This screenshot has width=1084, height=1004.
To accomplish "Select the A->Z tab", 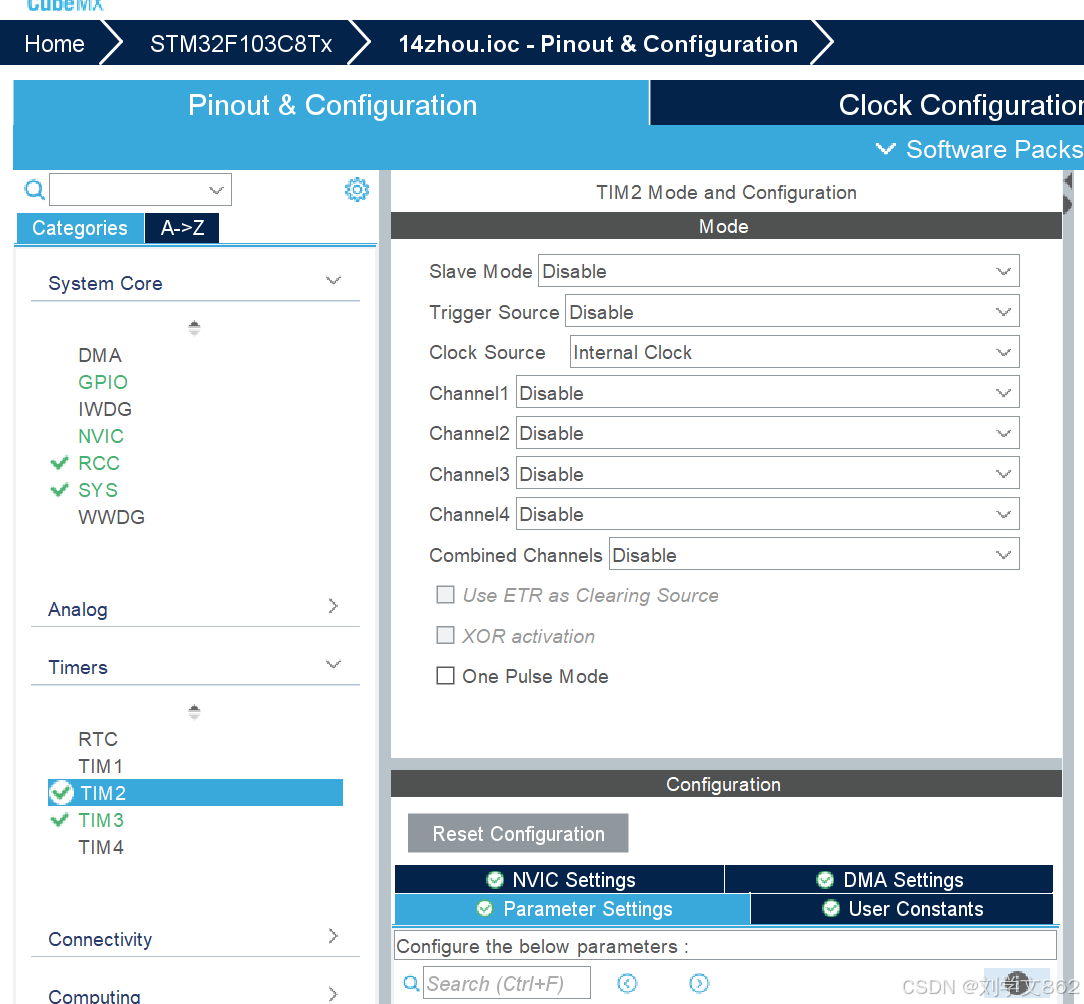I will point(183,227).
